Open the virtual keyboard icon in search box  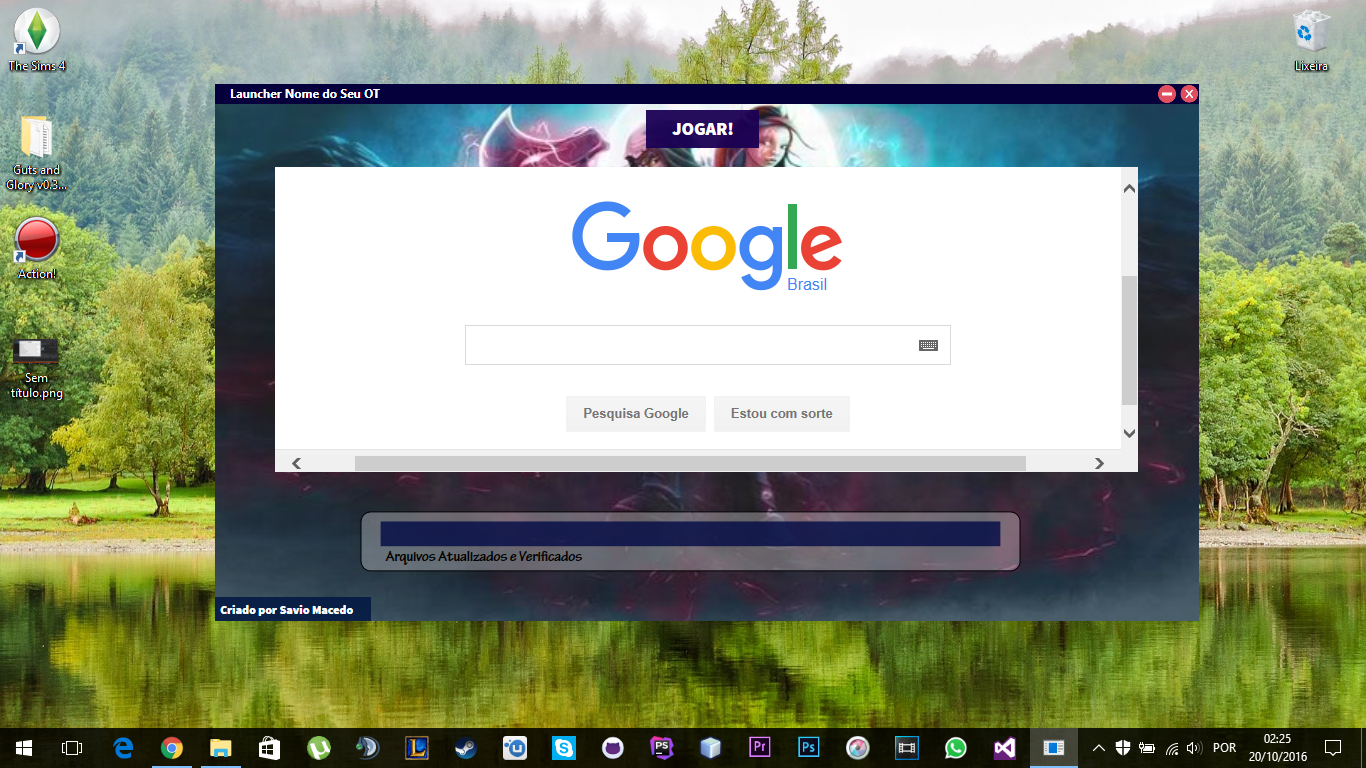pyautogui.click(x=928, y=345)
